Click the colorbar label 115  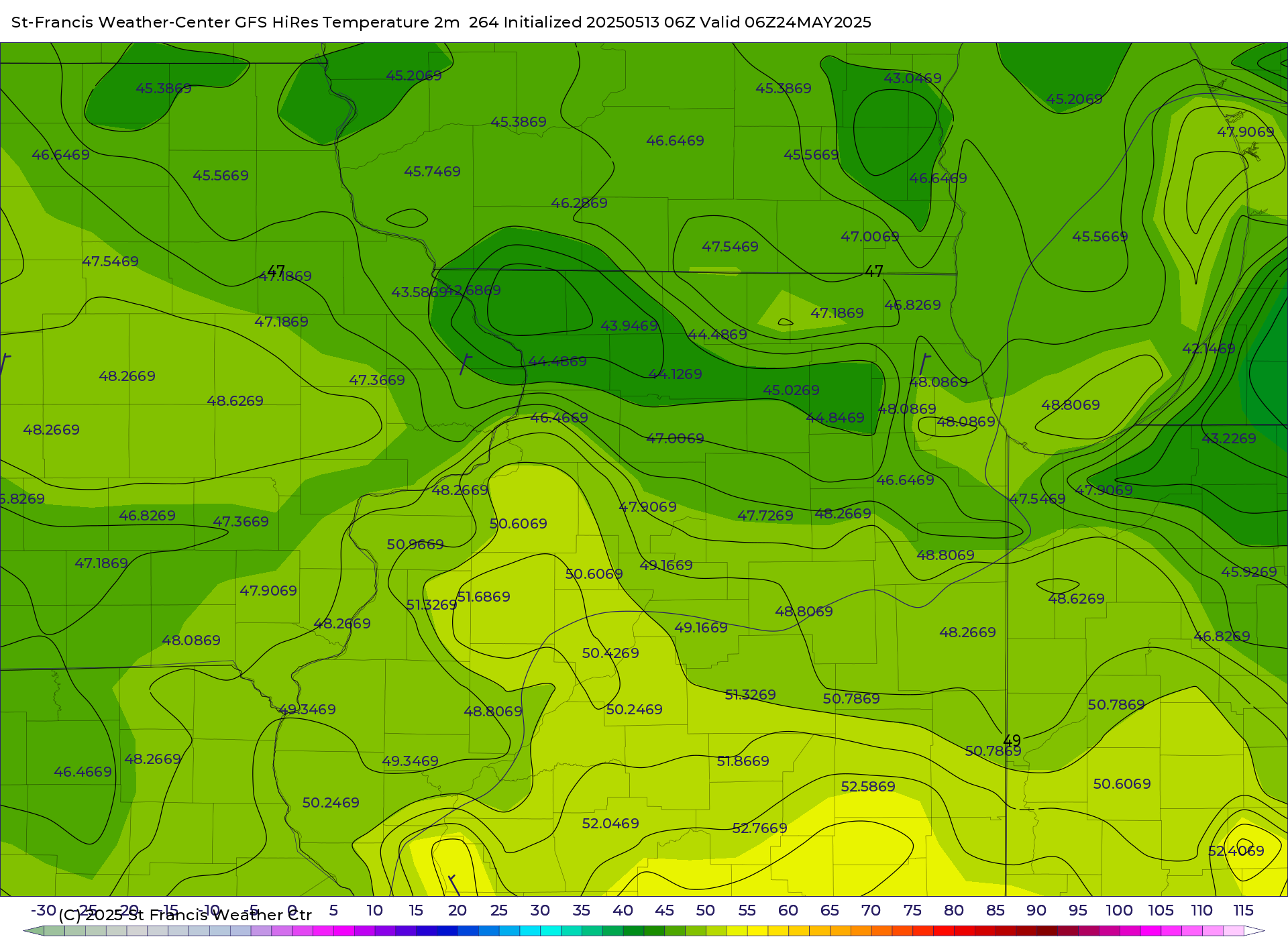coord(1243,910)
